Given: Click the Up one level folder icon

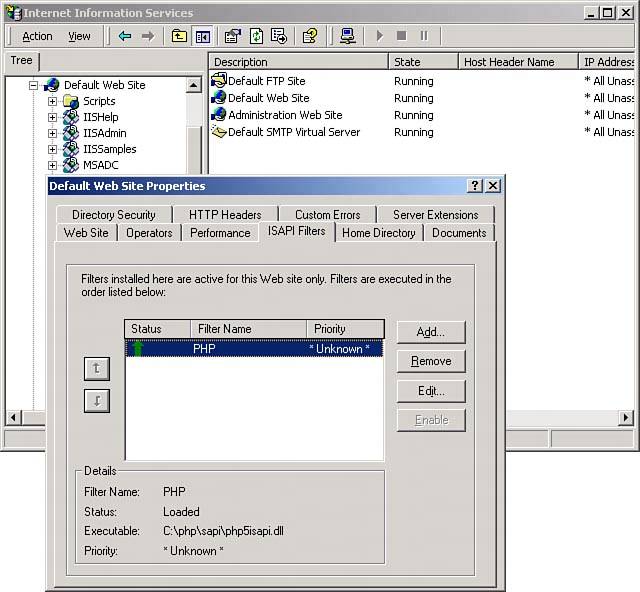Looking at the screenshot, I should [x=179, y=36].
